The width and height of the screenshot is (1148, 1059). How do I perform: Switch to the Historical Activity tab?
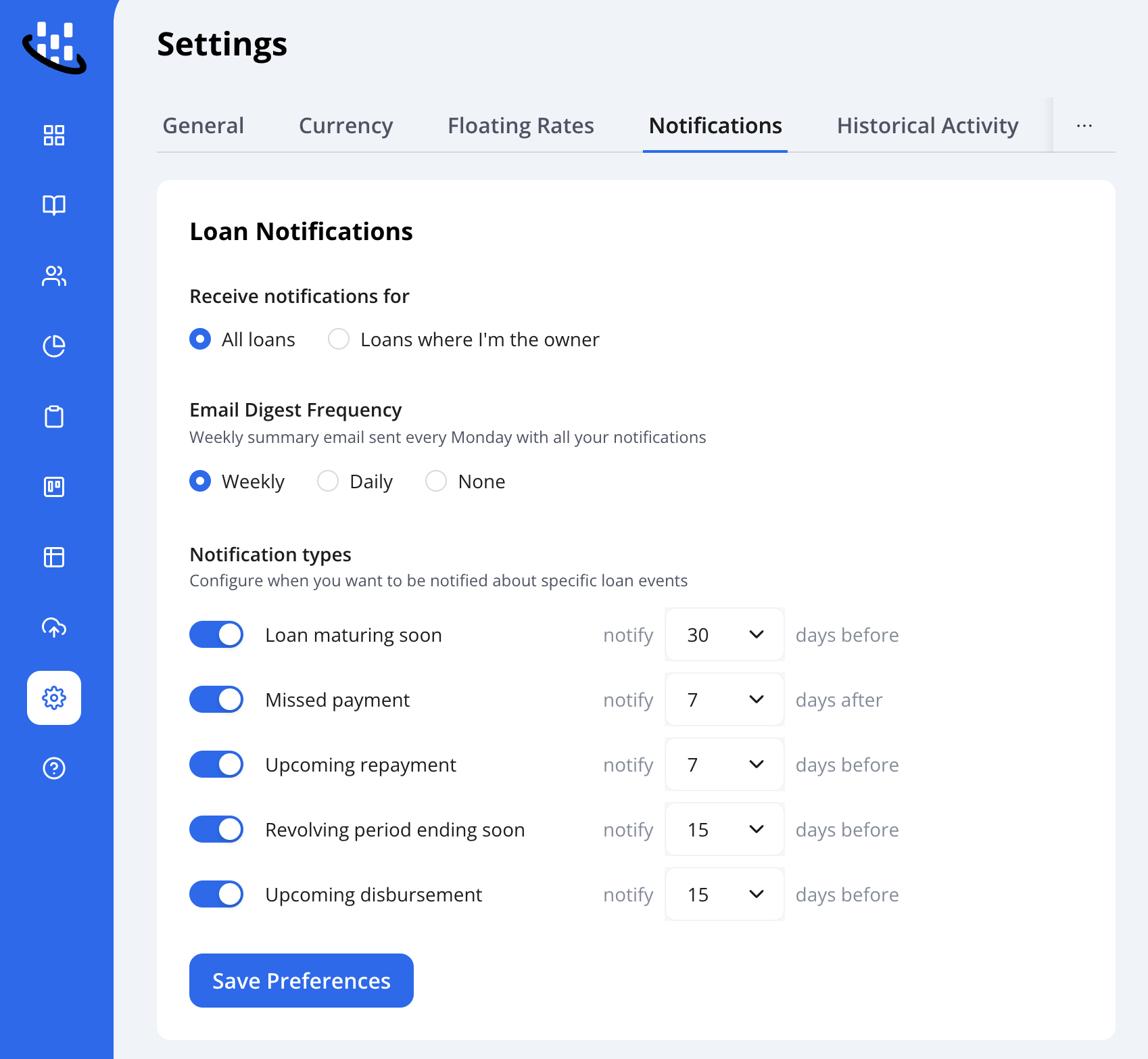click(928, 126)
